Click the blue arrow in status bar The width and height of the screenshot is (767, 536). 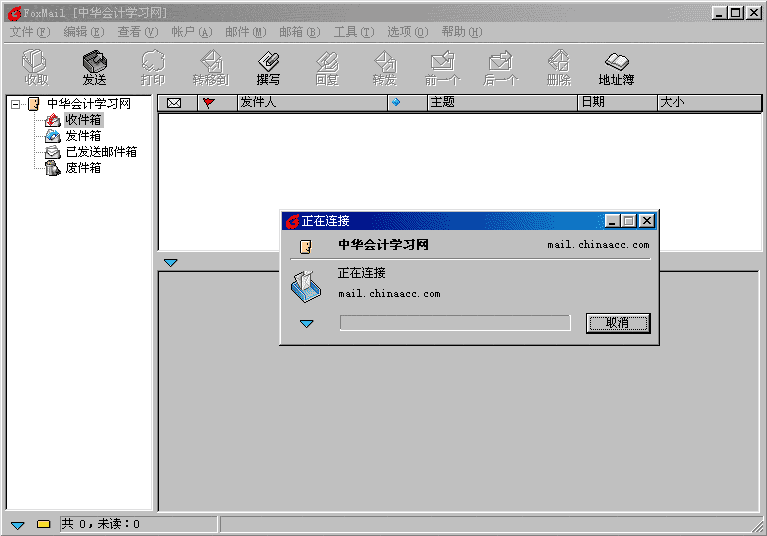pyautogui.click(x=18, y=525)
